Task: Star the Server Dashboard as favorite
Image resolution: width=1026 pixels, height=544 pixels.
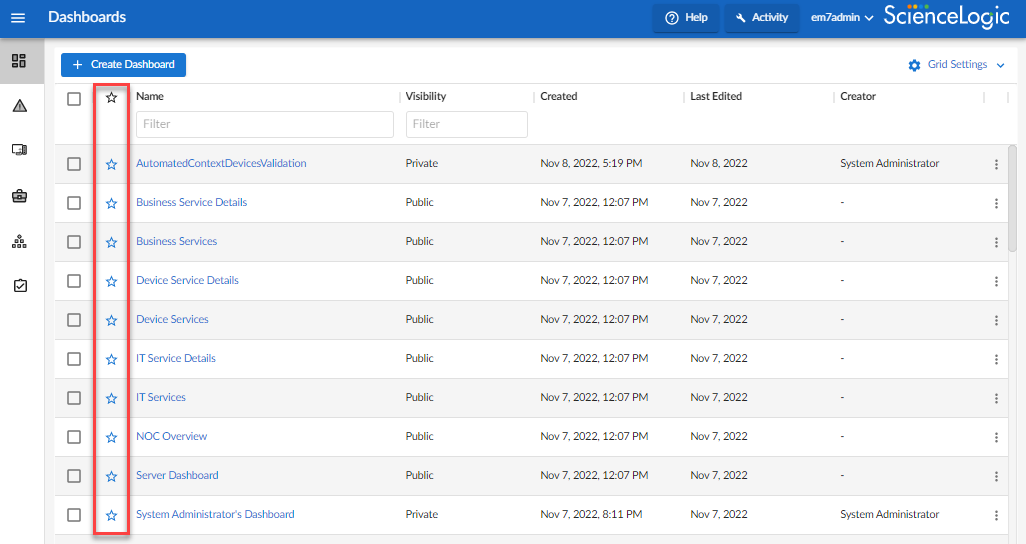Action: pyautogui.click(x=111, y=476)
